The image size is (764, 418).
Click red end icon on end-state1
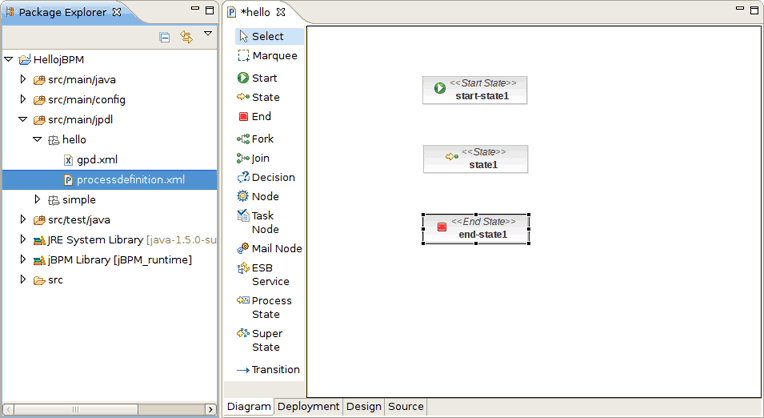[442, 227]
